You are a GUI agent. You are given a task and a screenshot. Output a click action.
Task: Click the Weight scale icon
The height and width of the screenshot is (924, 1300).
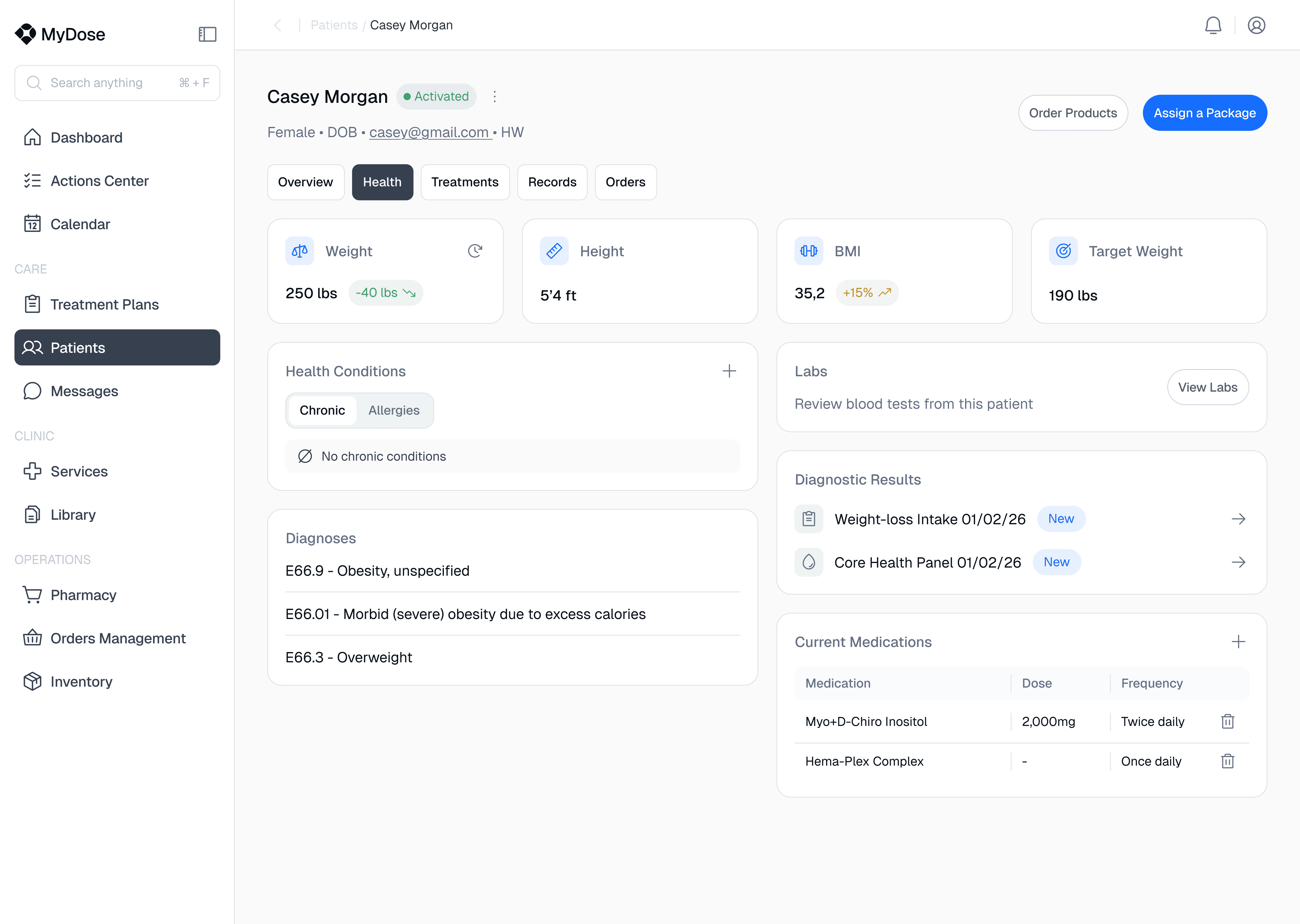[300, 251]
